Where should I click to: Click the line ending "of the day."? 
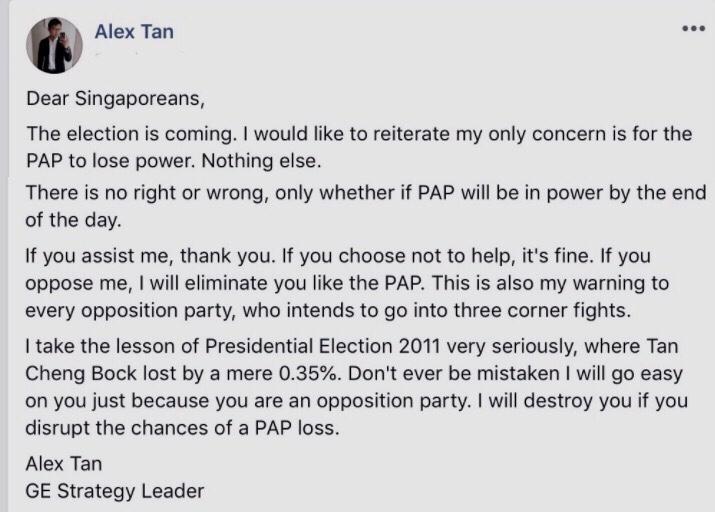tap(70, 220)
